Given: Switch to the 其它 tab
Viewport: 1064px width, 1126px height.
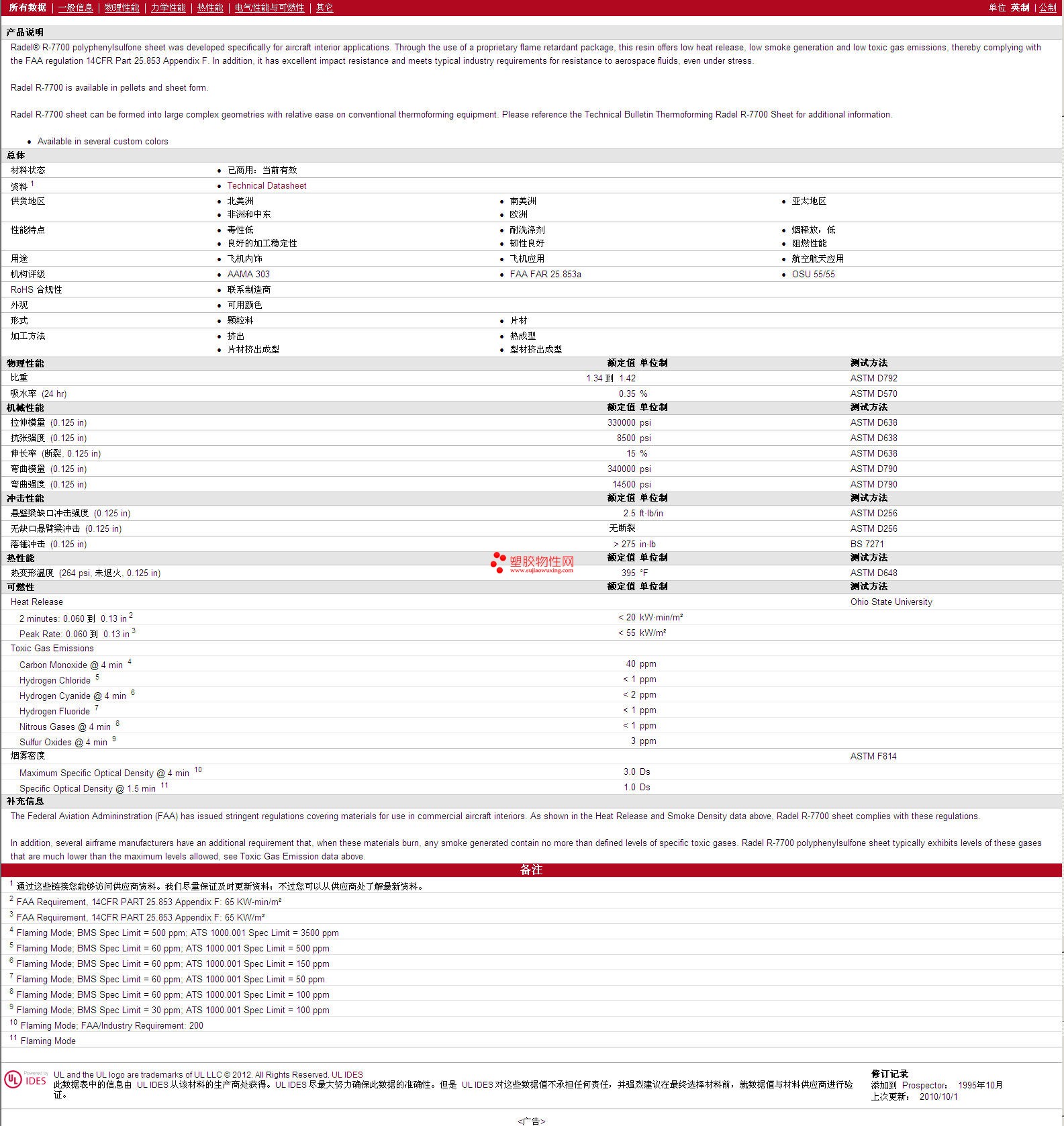Looking at the screenshot, I should (324, 8).
